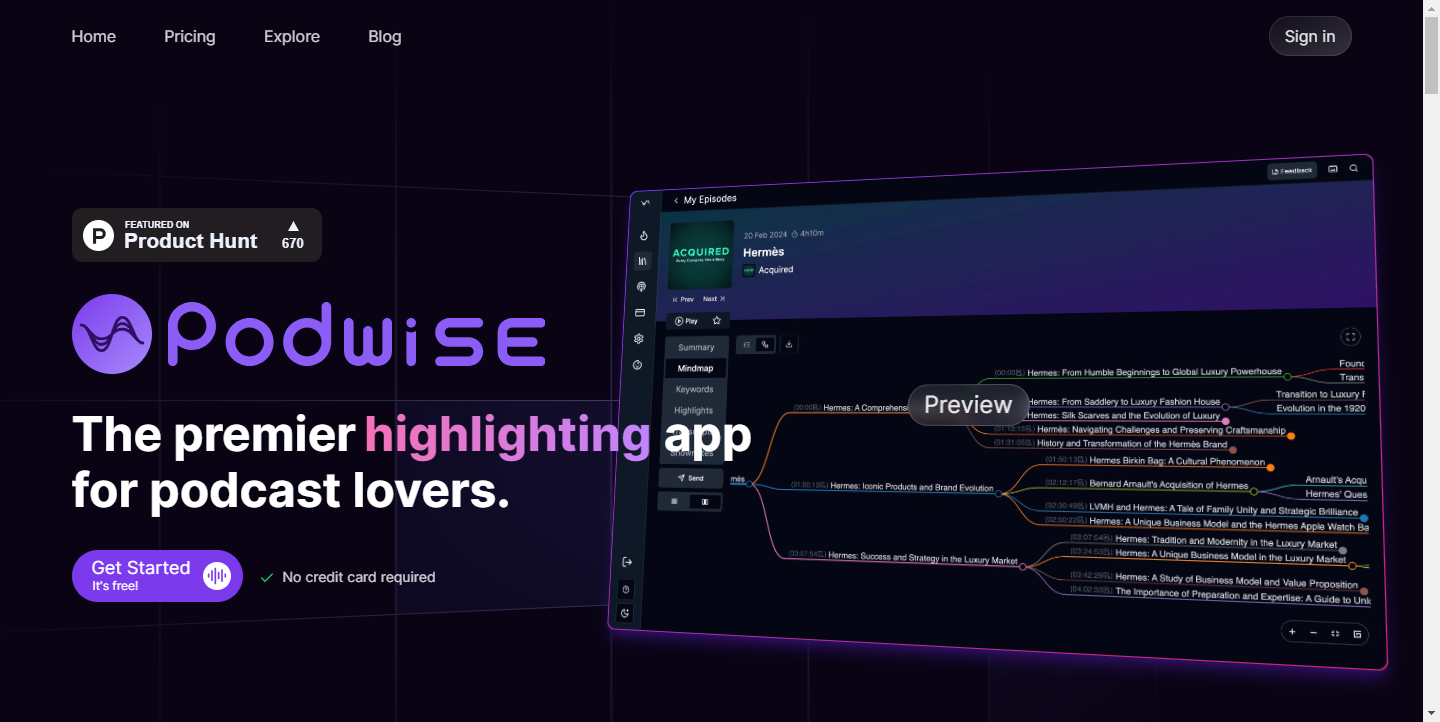
Task: Click the Send button in the panel
Action: pos(690,478)
